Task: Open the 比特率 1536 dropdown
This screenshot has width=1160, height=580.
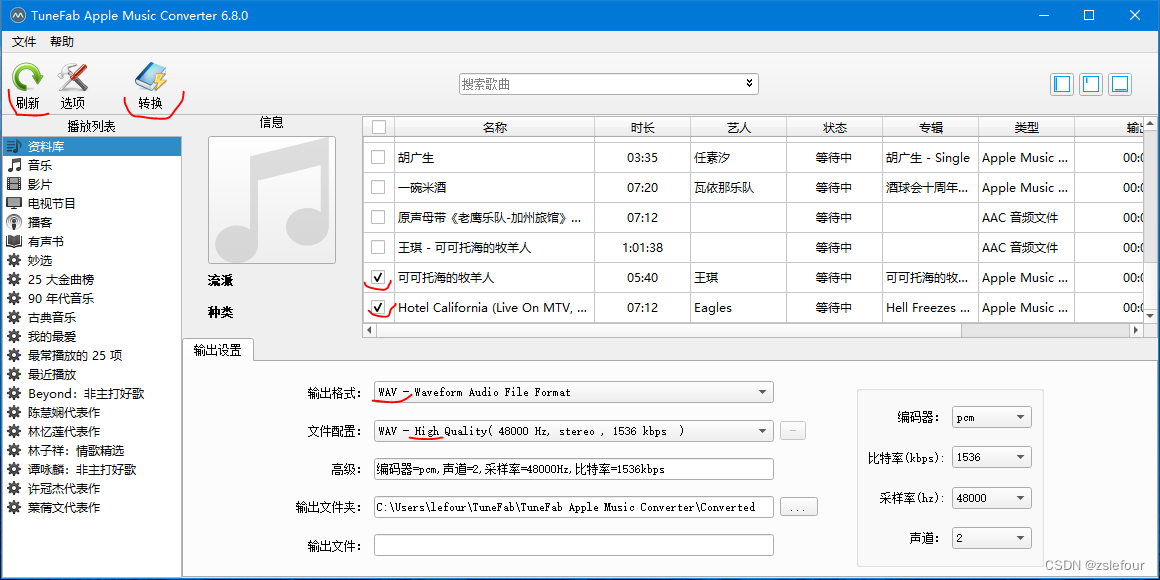Action: click(991, 457)
